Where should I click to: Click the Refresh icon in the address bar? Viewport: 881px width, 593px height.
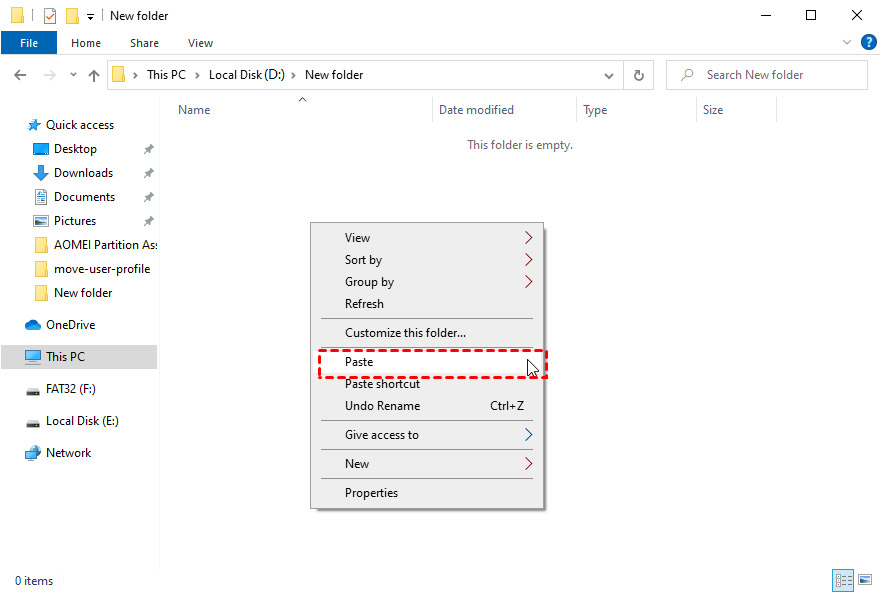click(x=638, y=74)
